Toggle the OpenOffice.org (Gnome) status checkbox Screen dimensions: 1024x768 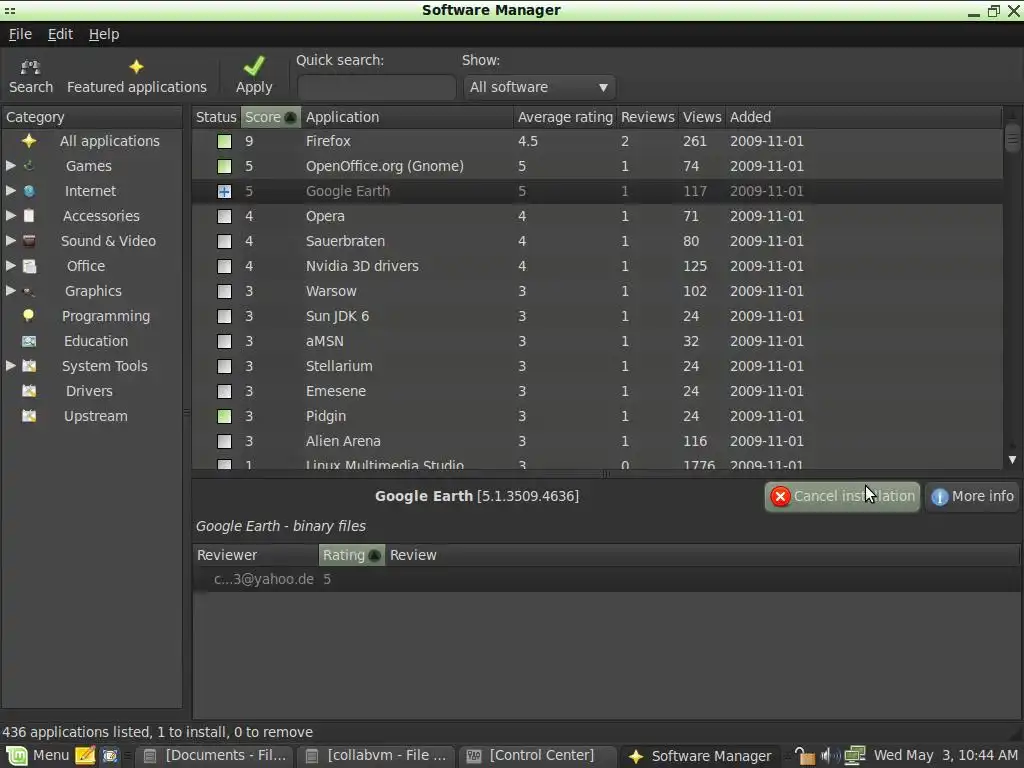click(x=224, y=166)
